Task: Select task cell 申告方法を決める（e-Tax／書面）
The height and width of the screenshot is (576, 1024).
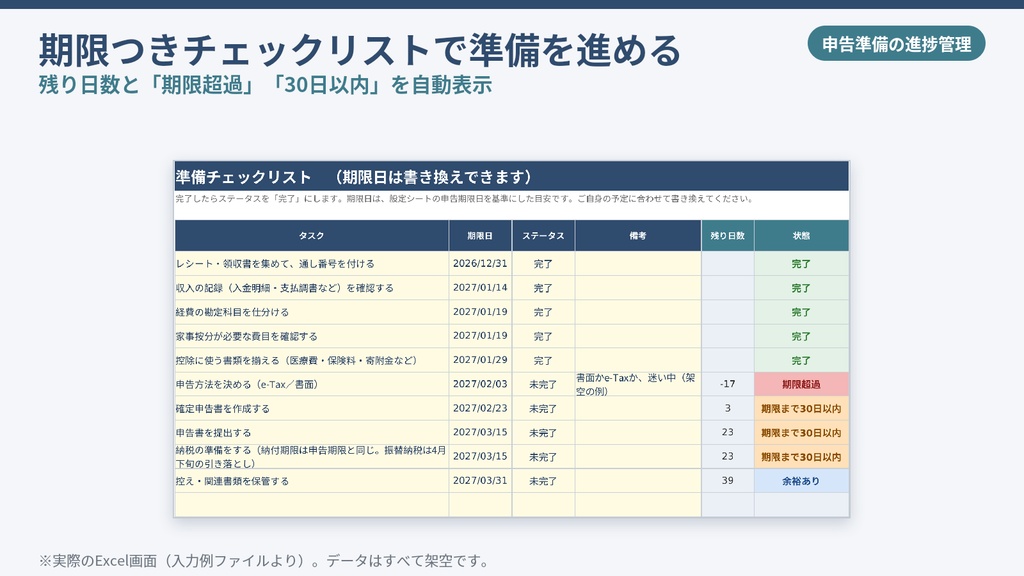Action: [312, 385]
